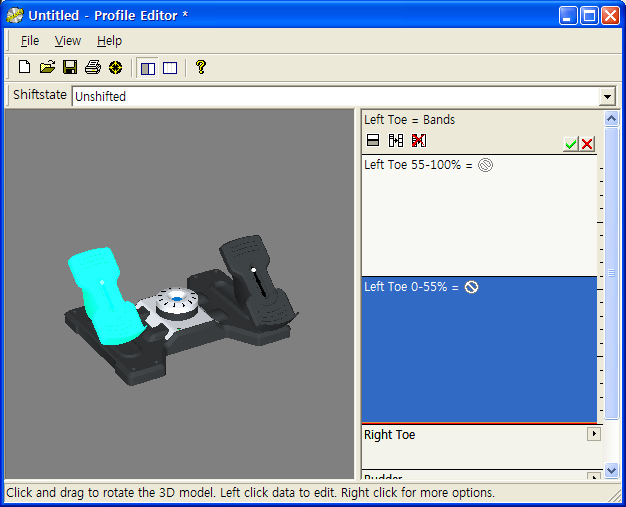Toggle the data-only view layout button
Viewport: 626px width, 507px height.
tap(170, 68)
